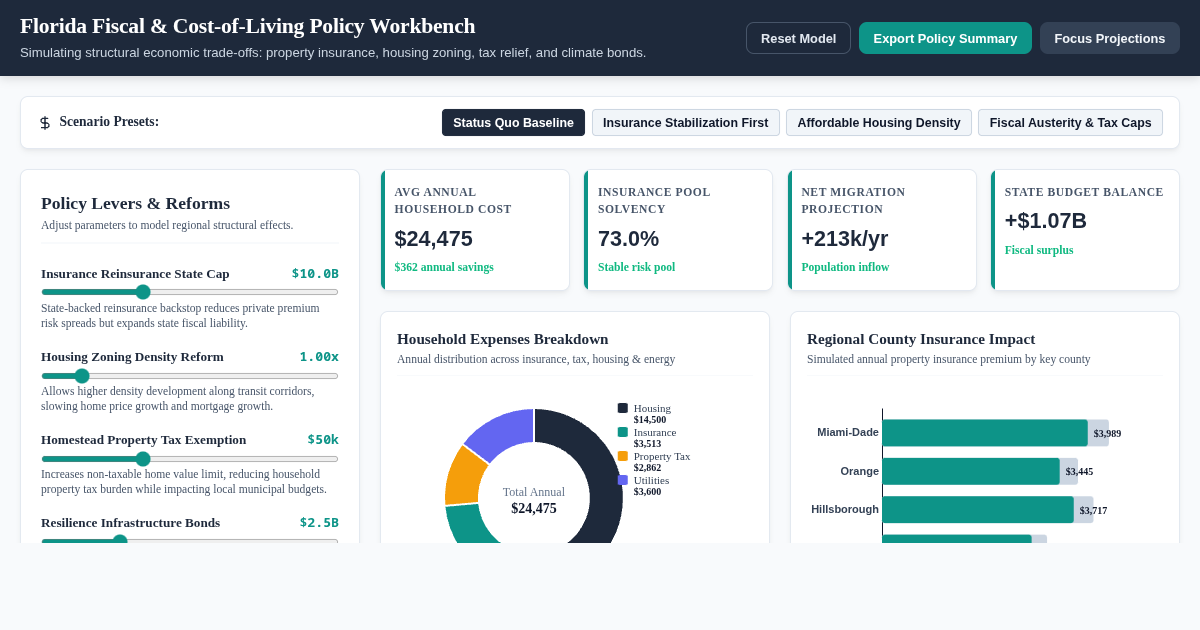1200x630 pixels.
Task: Click the Household Expenses Breakdown heading
Action: point(502,339)
